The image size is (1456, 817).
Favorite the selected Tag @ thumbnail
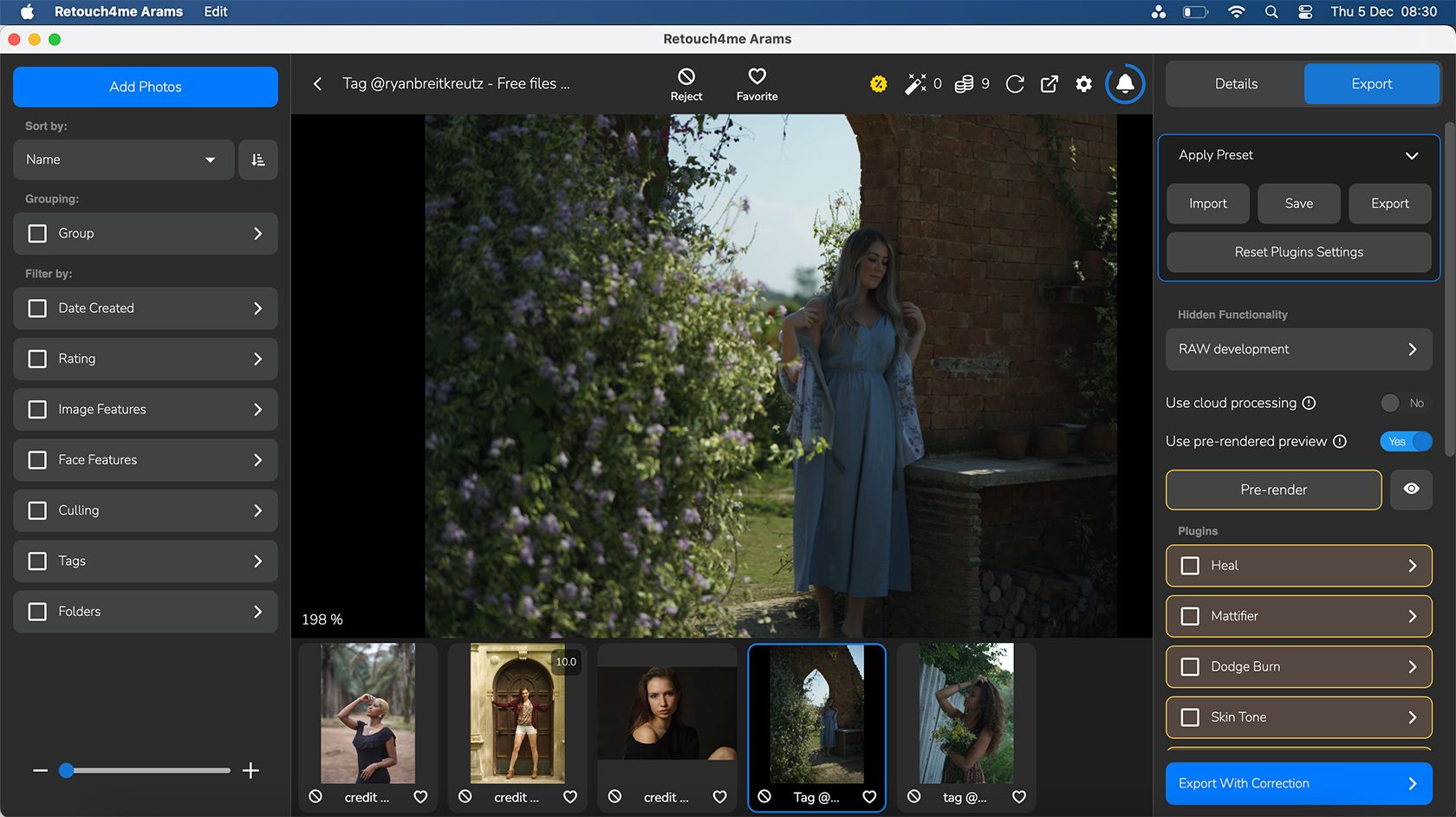pyautogui.click(x=869, y=796)
